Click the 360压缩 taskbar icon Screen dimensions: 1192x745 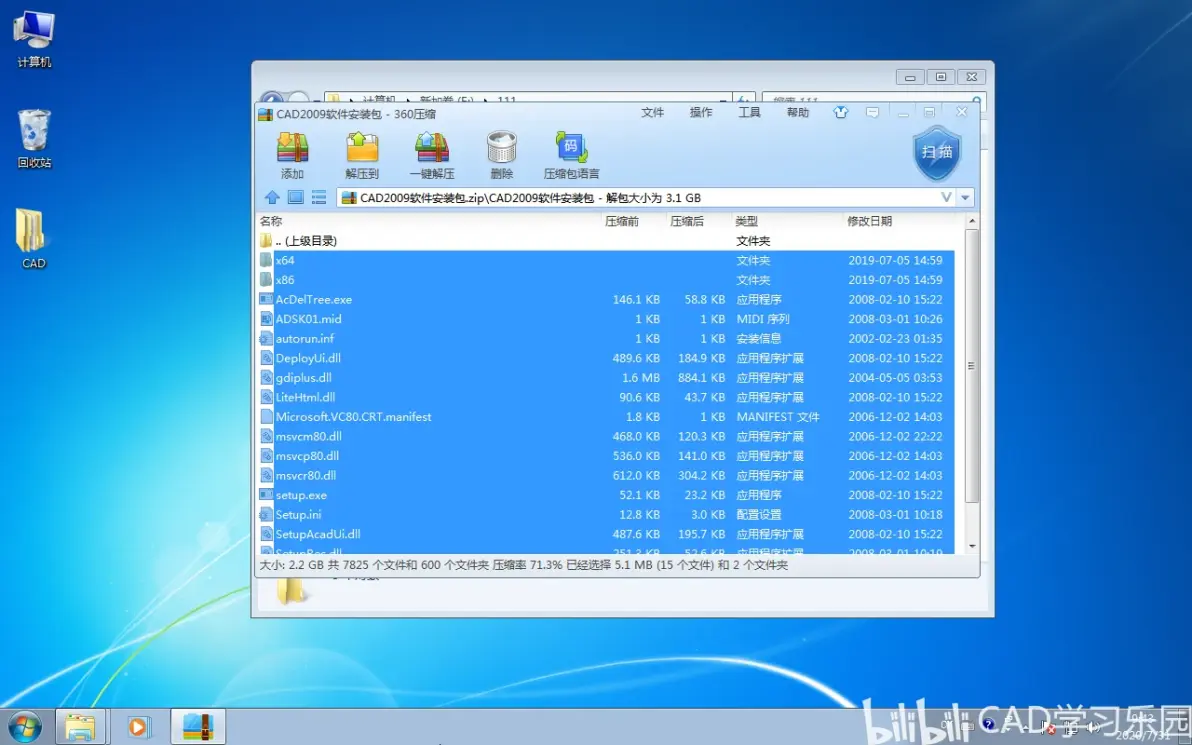pyautogui.click(x=198, y=727)
